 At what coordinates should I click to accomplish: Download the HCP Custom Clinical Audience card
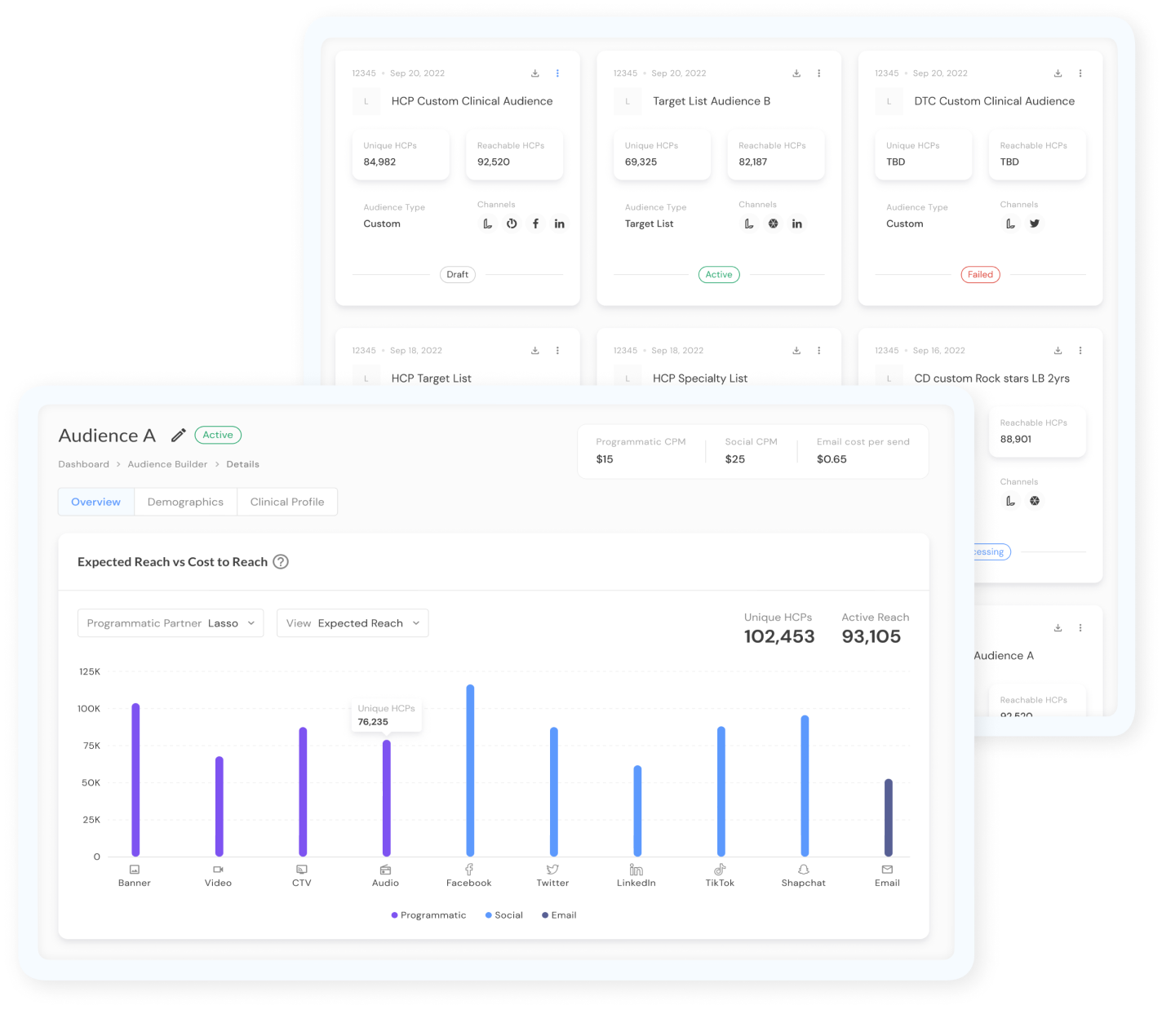click(x=535, y=73)
